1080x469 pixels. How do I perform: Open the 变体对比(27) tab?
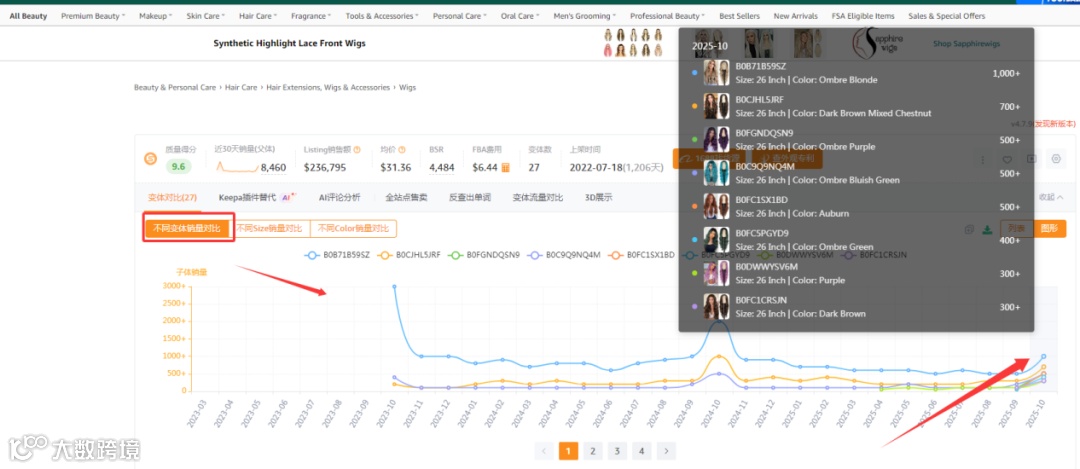click(x=172, y=197)
